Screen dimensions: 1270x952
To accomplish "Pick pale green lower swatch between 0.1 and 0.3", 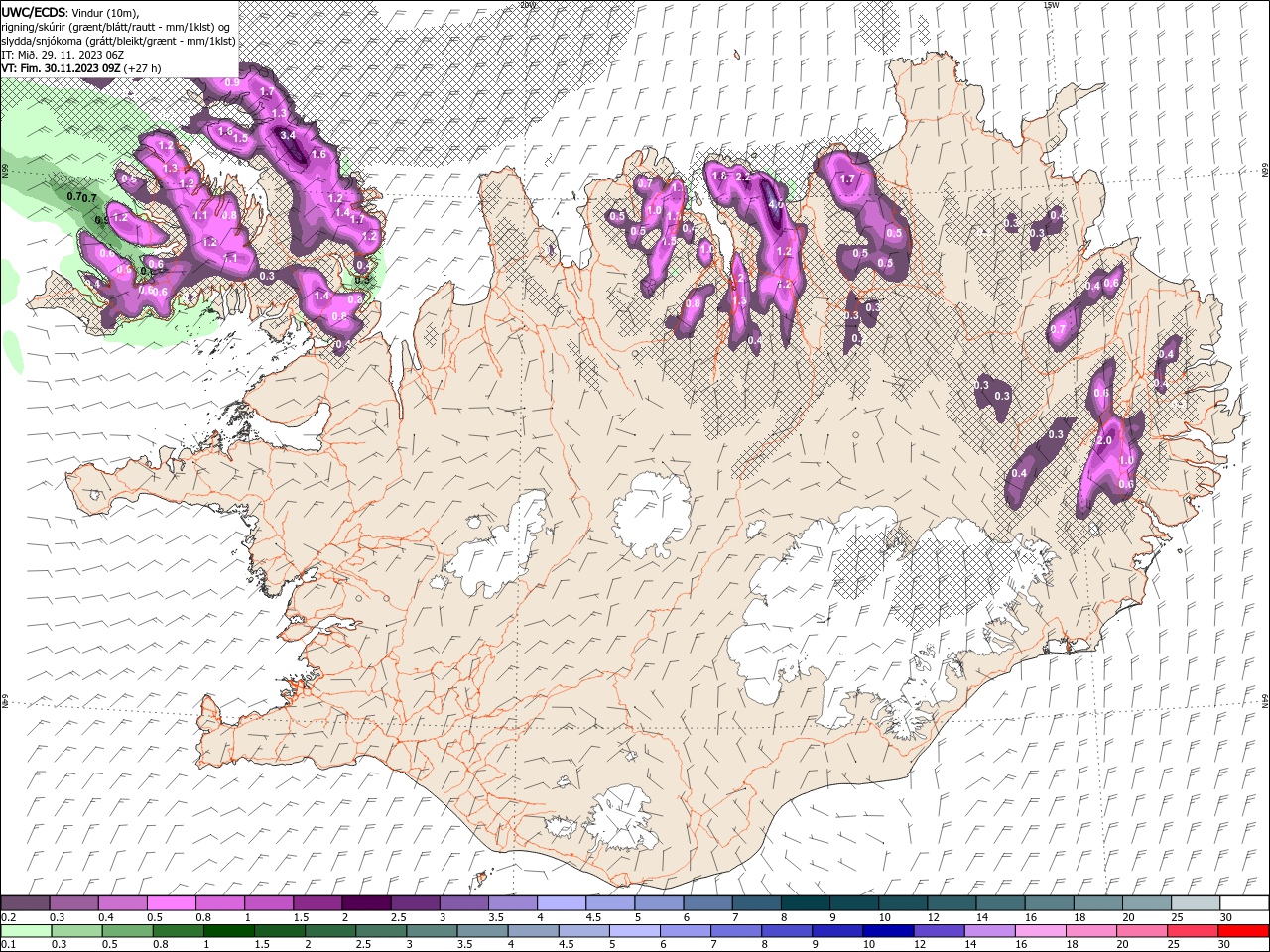I will 26,931.
